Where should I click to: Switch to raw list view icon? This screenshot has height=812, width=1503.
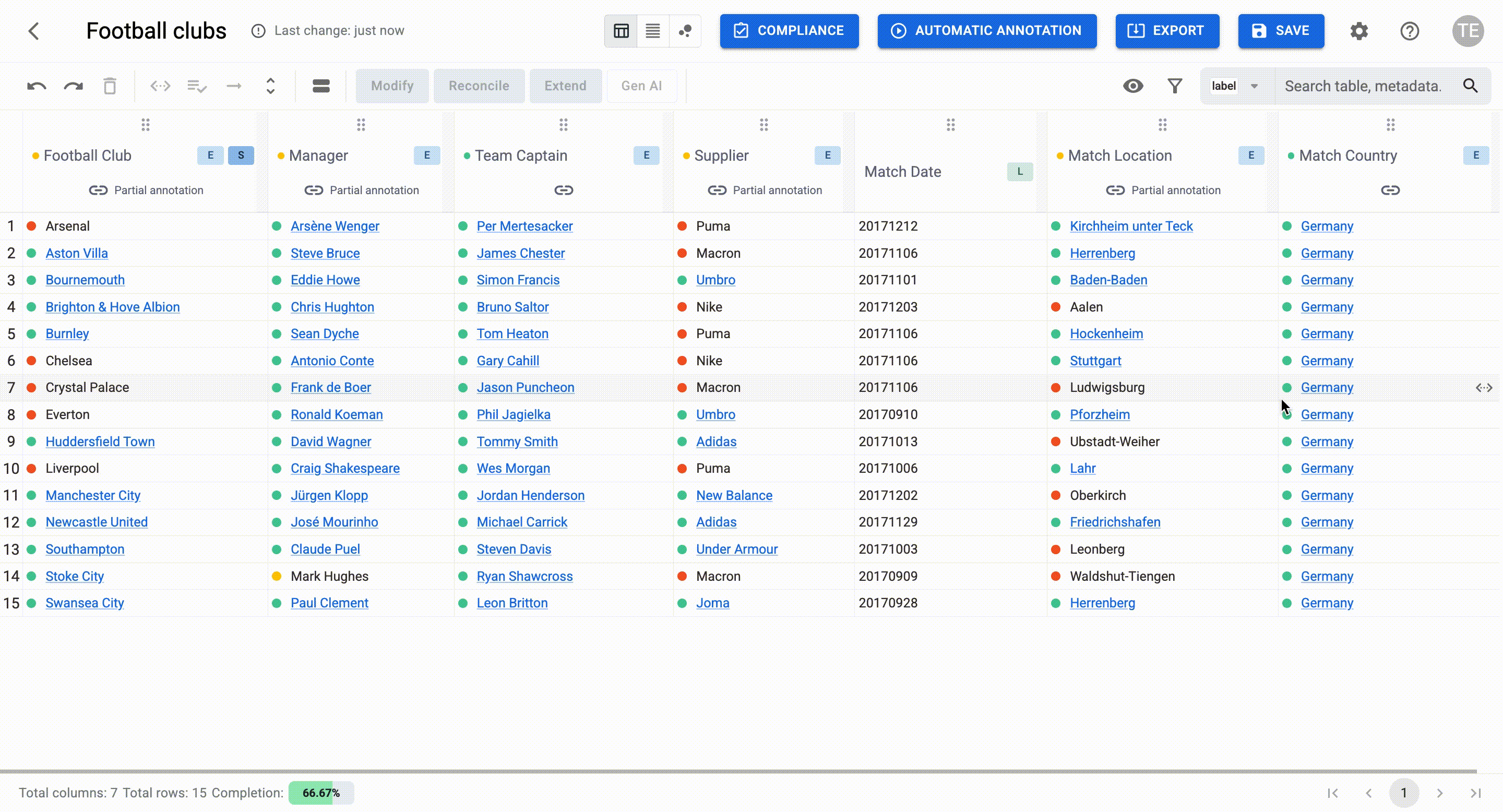coord(652,31)
